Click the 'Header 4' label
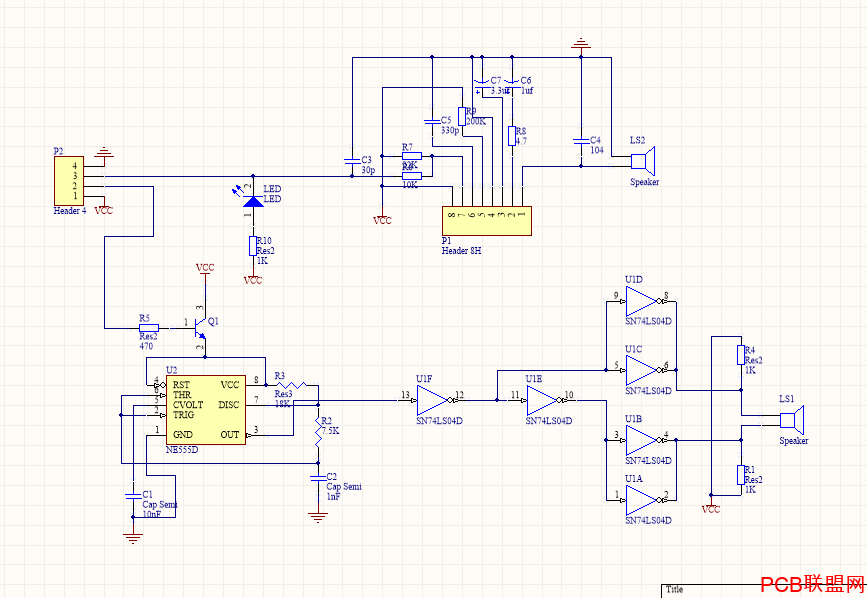Viewport: 867px width, 598px height. 70,211
